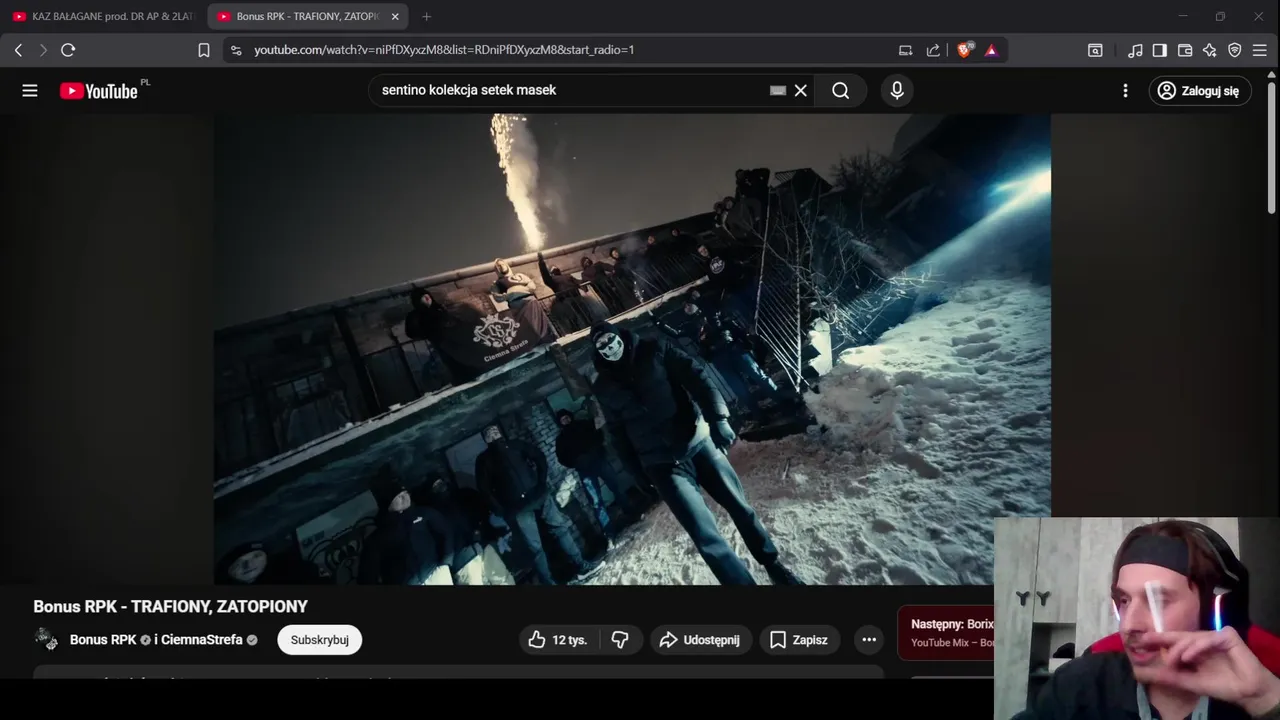
Task: Dislike the video
Action: point(620,640)
